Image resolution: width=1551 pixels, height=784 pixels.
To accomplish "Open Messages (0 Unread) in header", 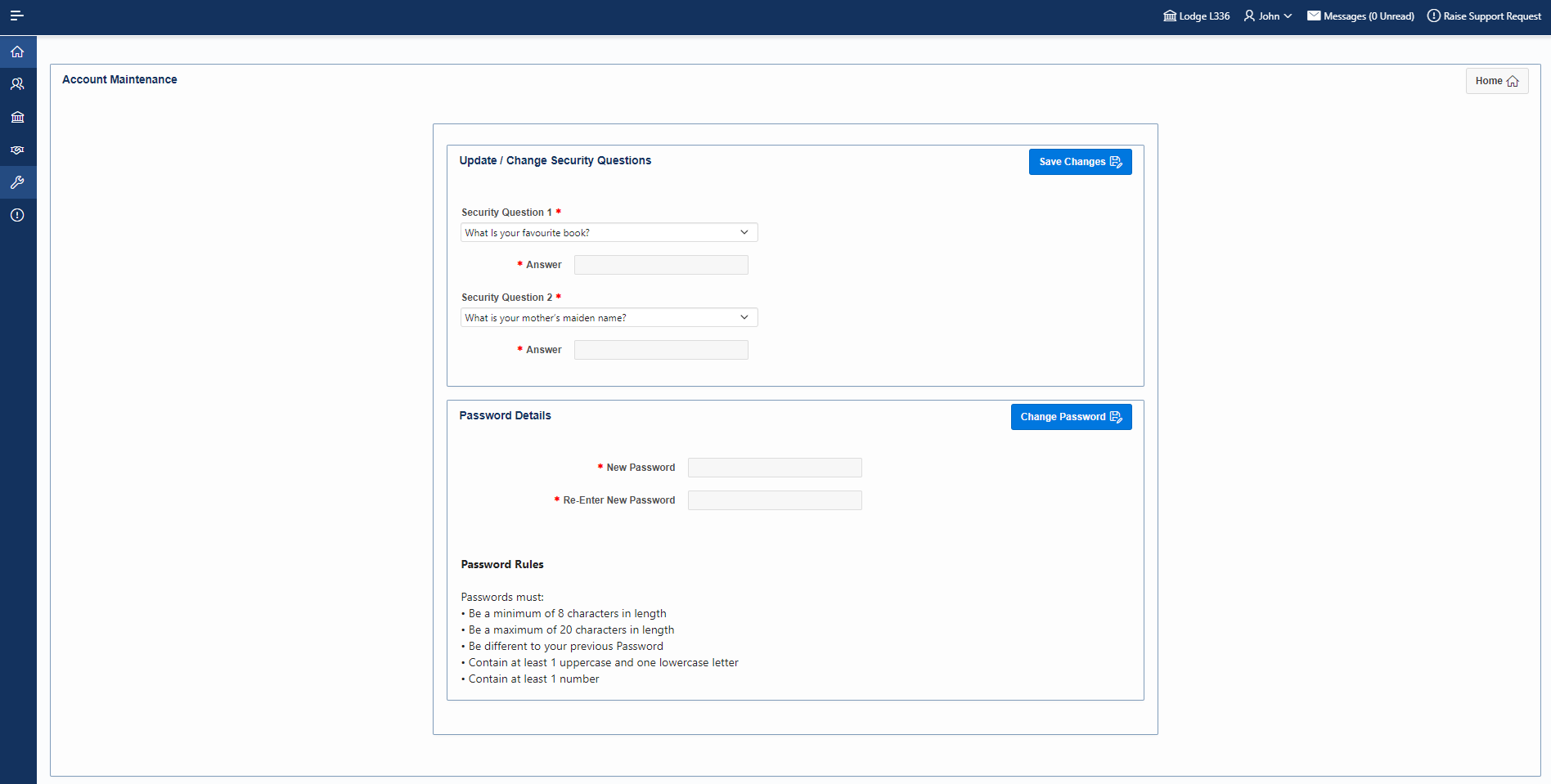I will pos(1360,16).
